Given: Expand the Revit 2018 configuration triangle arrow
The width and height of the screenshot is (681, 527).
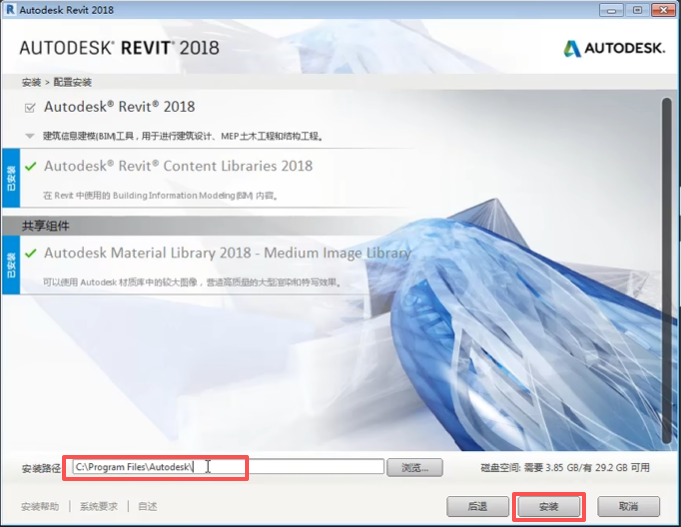Looking at the screenshot, I should (x=30, y=135).
